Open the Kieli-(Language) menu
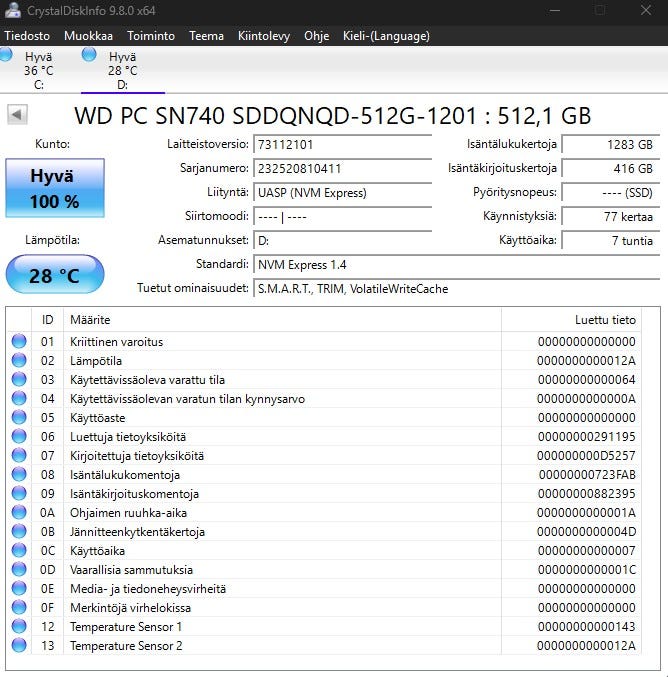 [386, 36]
